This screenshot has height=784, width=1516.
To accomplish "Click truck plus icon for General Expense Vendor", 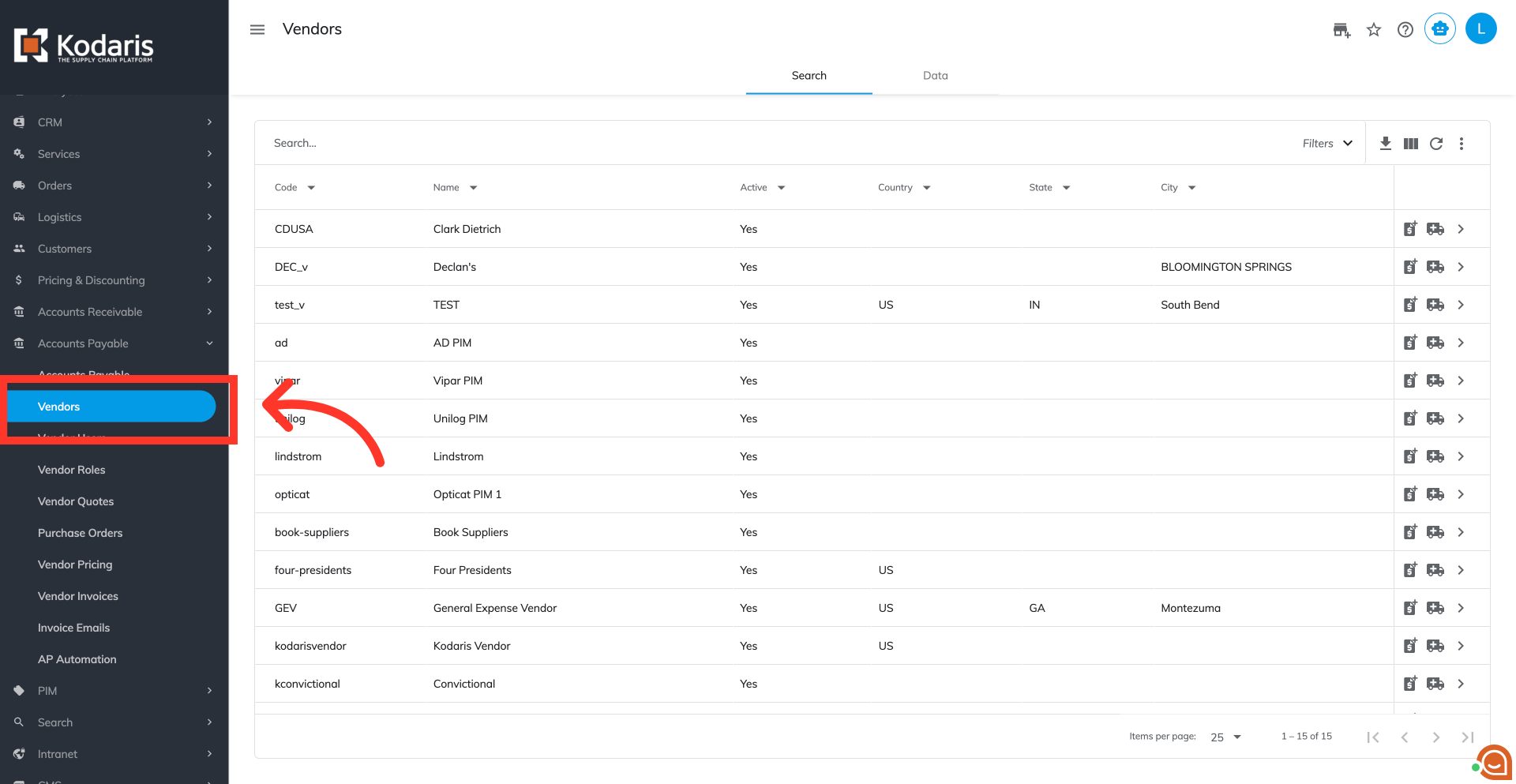I will point(1435,608).
